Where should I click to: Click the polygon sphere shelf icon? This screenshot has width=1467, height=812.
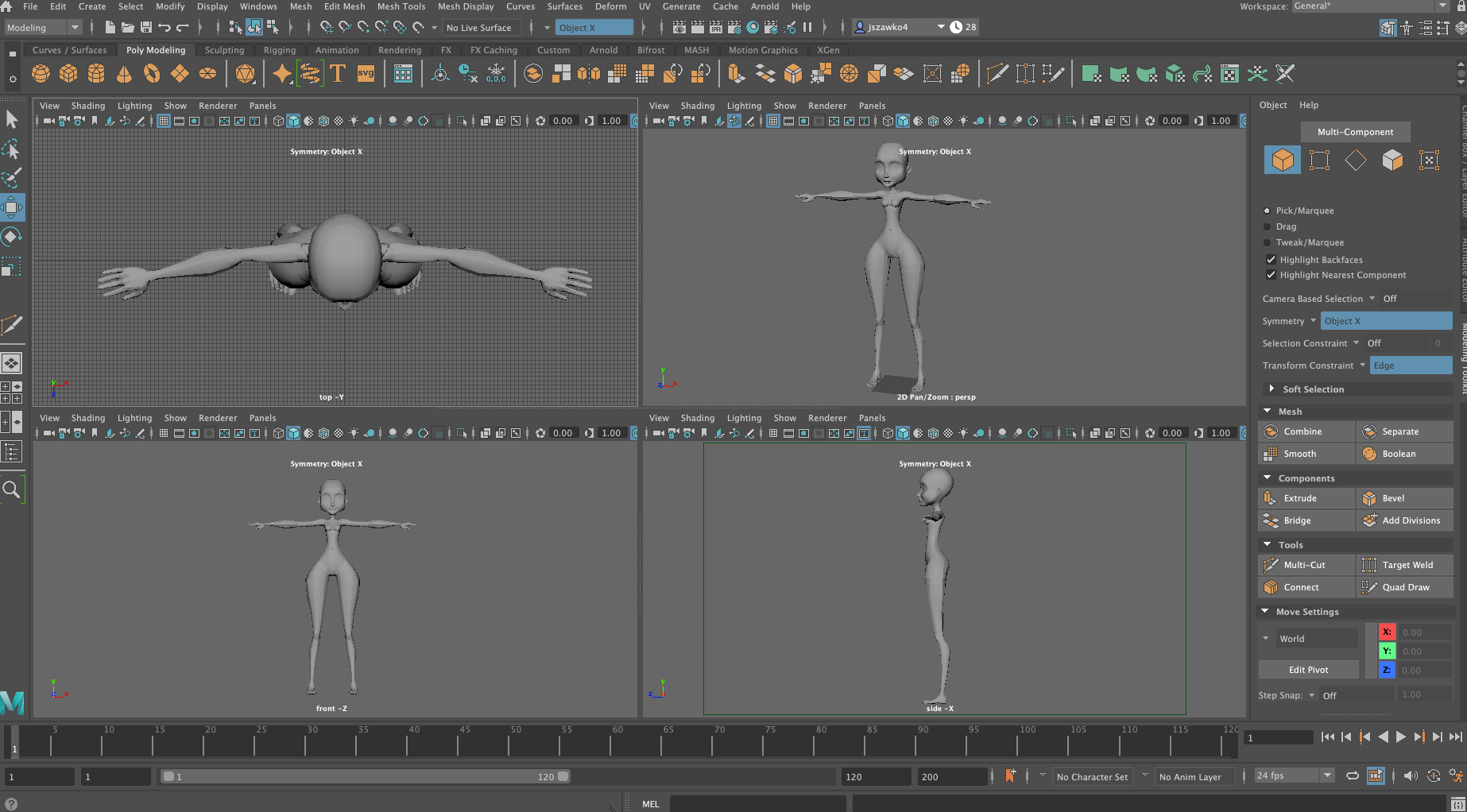tap(41, 74)
